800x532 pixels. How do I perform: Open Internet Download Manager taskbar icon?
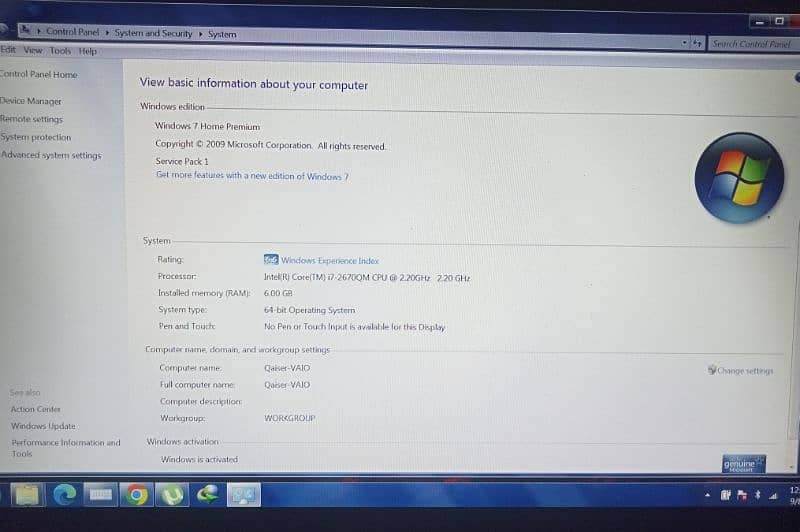[x=208, y=495]
